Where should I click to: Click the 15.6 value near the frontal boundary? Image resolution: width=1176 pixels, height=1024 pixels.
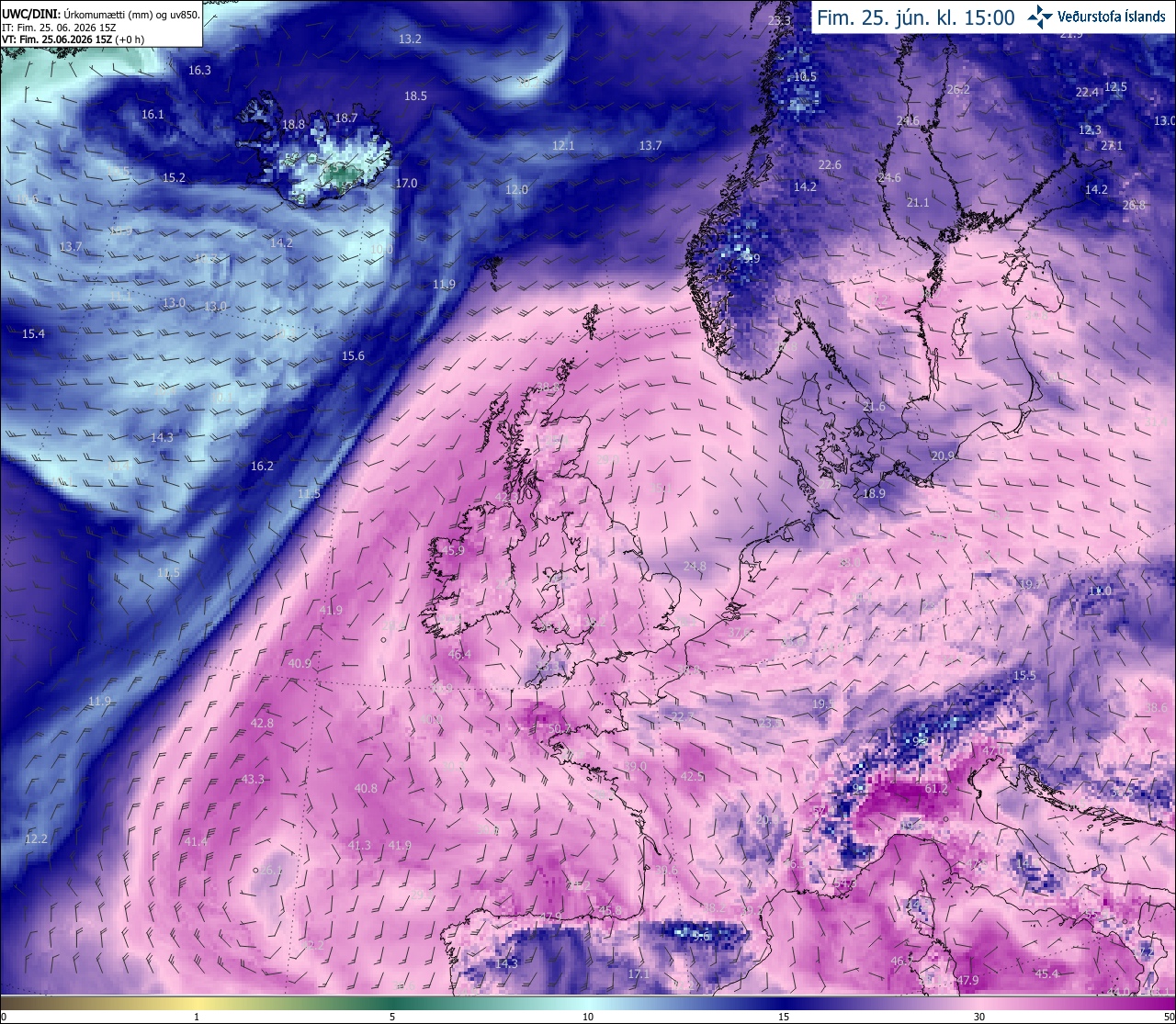point(353,356)
